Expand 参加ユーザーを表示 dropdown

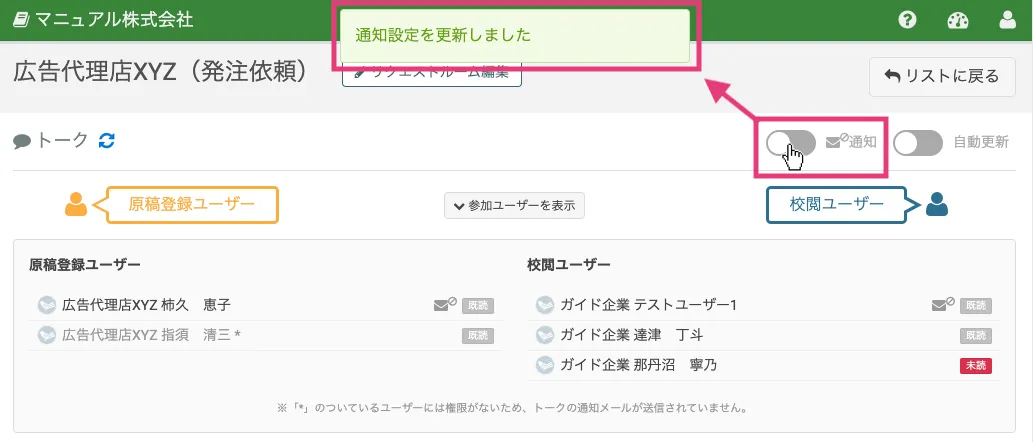pyautogui.click(x=514, y=206)
